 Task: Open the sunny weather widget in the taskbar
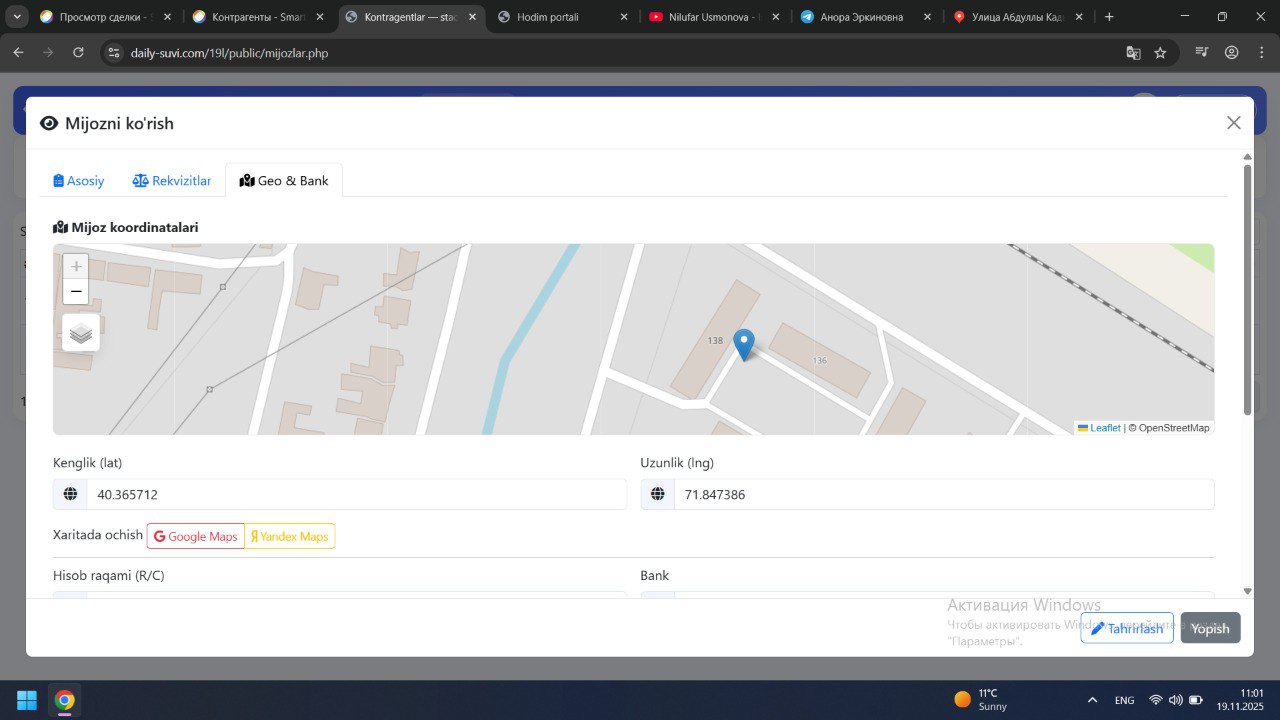[x=981, y=699]
